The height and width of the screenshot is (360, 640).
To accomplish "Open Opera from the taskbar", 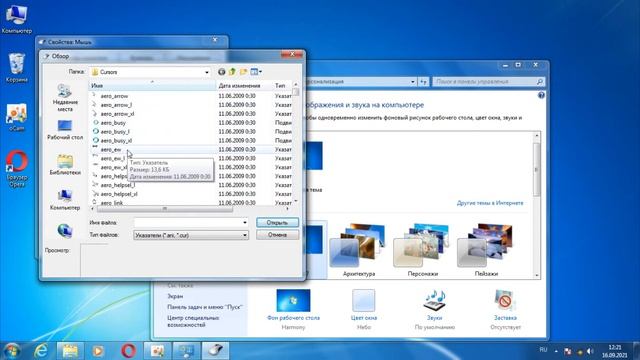I will tap(128, 351).
